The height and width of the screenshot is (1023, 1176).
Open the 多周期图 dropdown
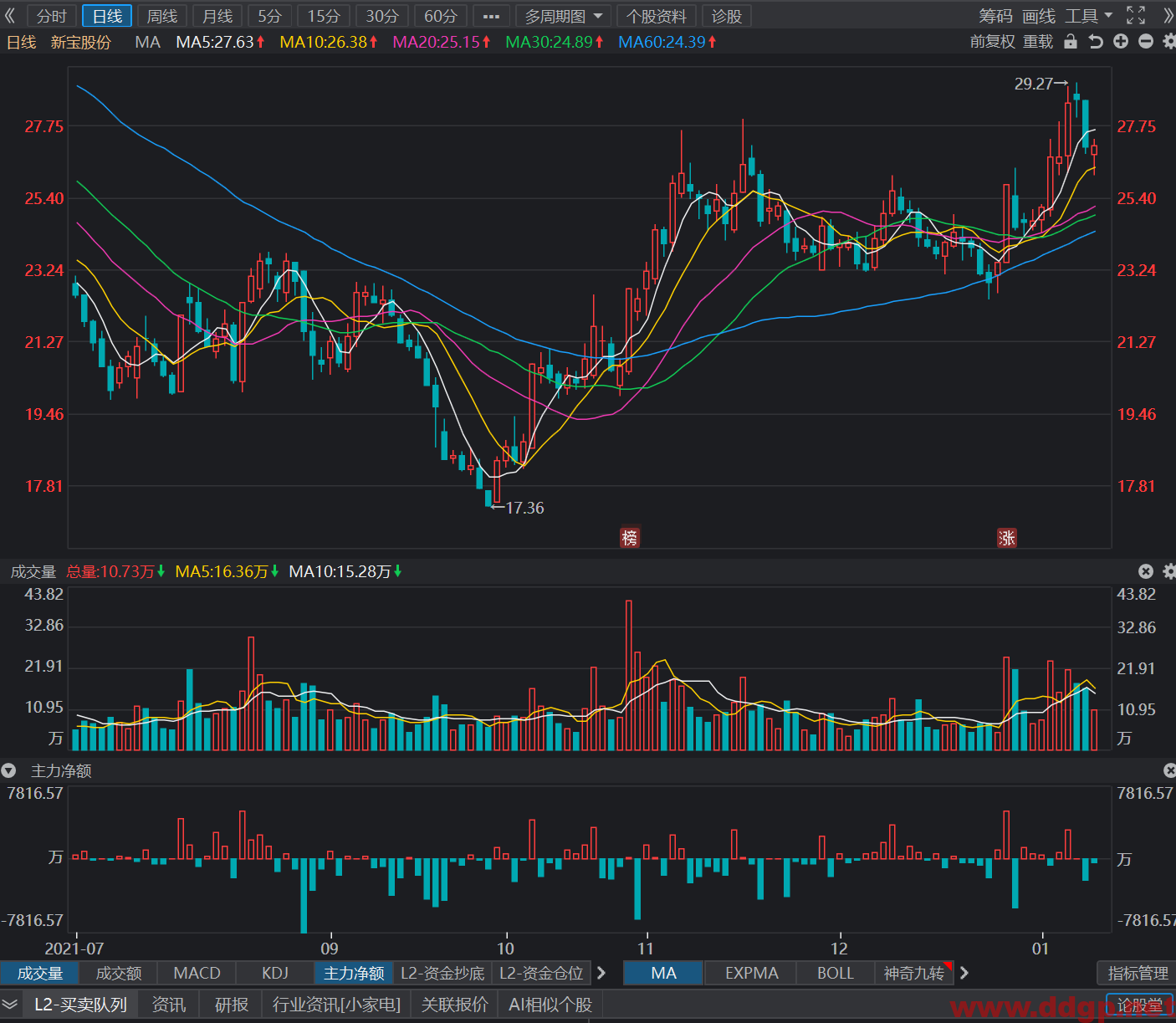tap(563, 16)
